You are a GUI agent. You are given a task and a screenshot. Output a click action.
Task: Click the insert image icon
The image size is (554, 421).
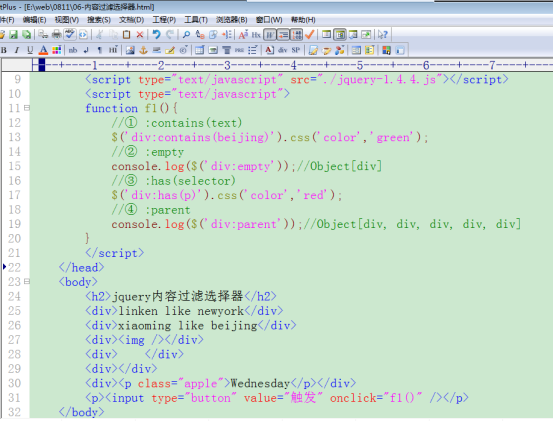tap(130, 50)
